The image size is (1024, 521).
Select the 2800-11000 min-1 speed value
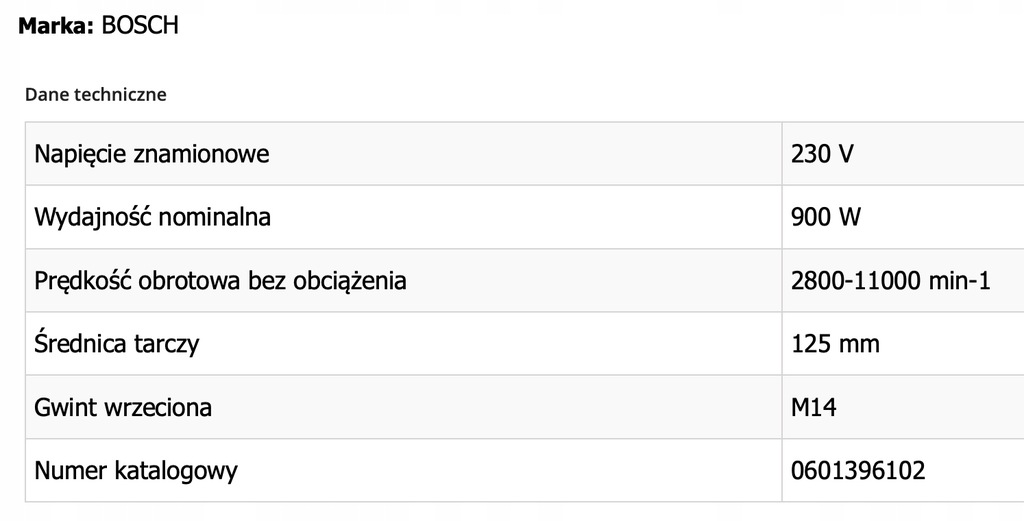point(890,281)
